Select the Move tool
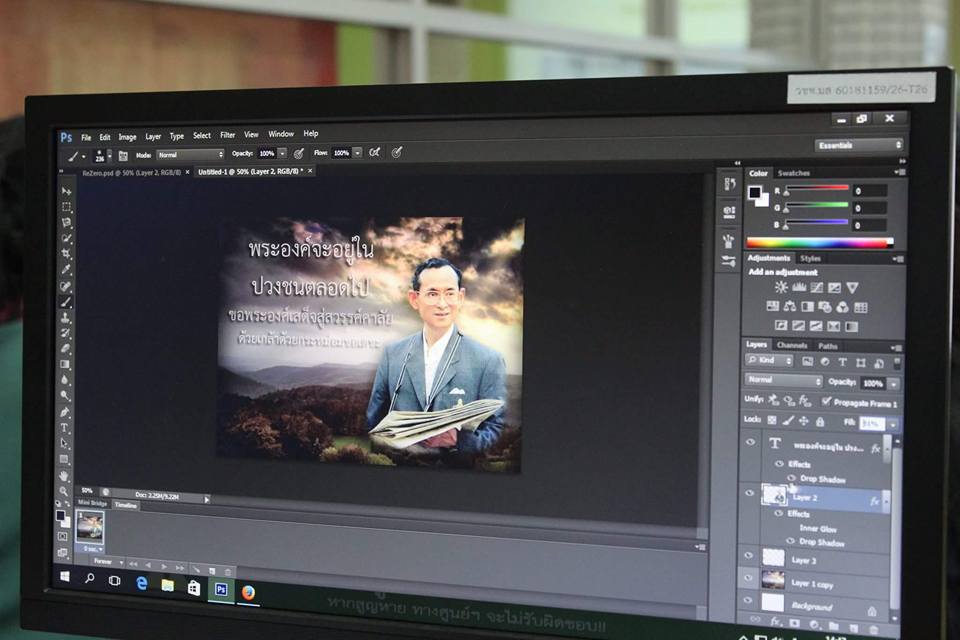960x640 pixels. tap(67, 191)
